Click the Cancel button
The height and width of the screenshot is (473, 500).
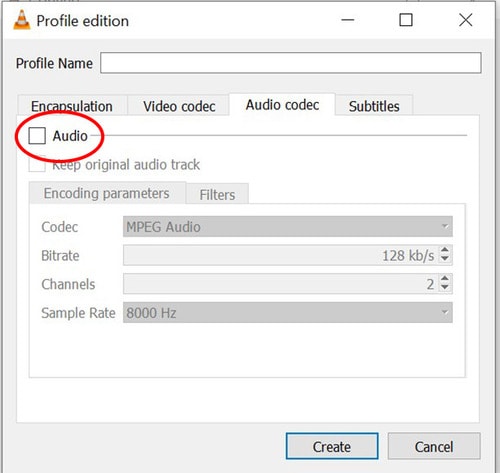click(434, 446)
